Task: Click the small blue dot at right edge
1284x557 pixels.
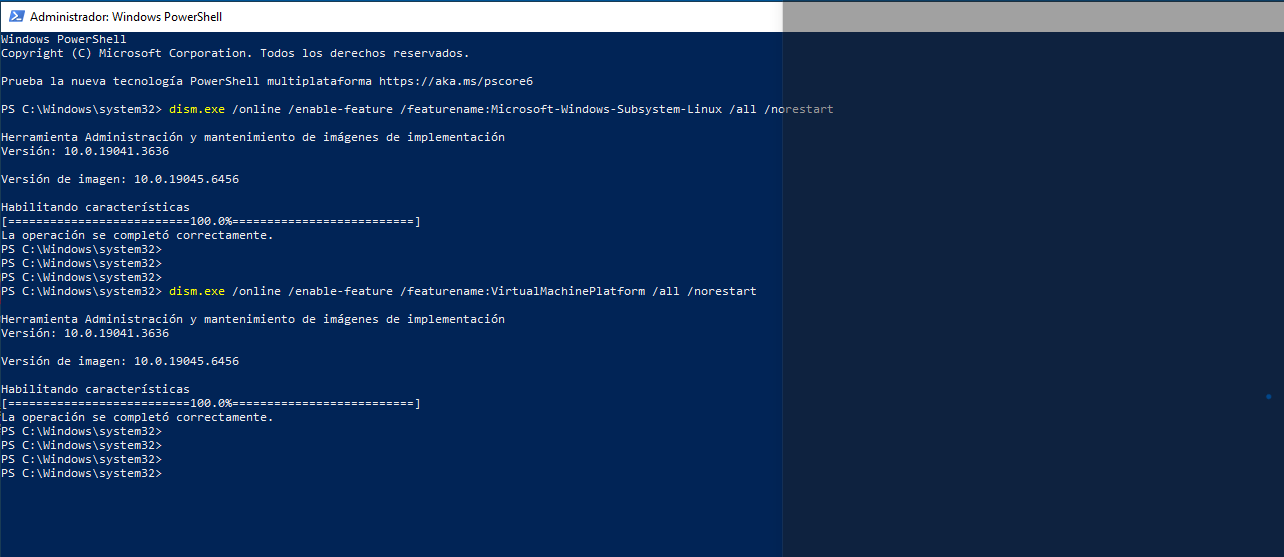Action: pyautogui.click(x=1268, y=397)
